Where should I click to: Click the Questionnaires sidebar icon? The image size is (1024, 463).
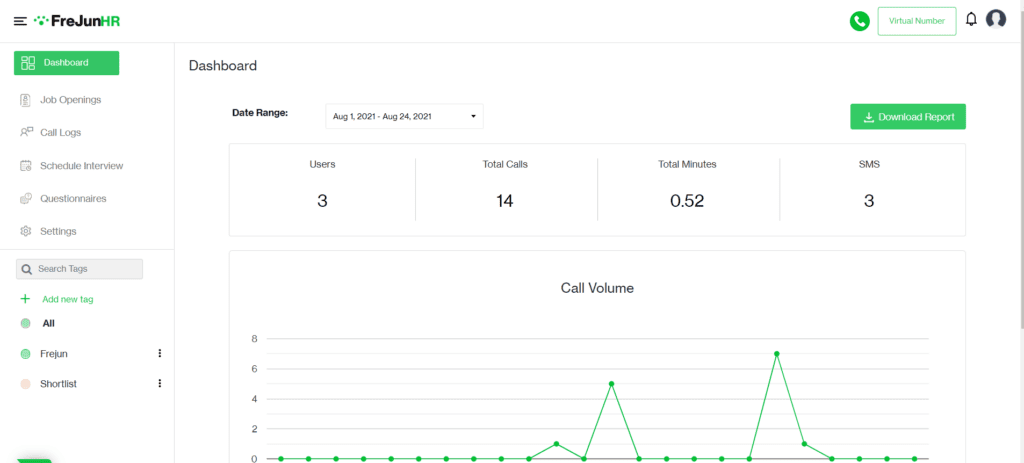click(26, 199)
